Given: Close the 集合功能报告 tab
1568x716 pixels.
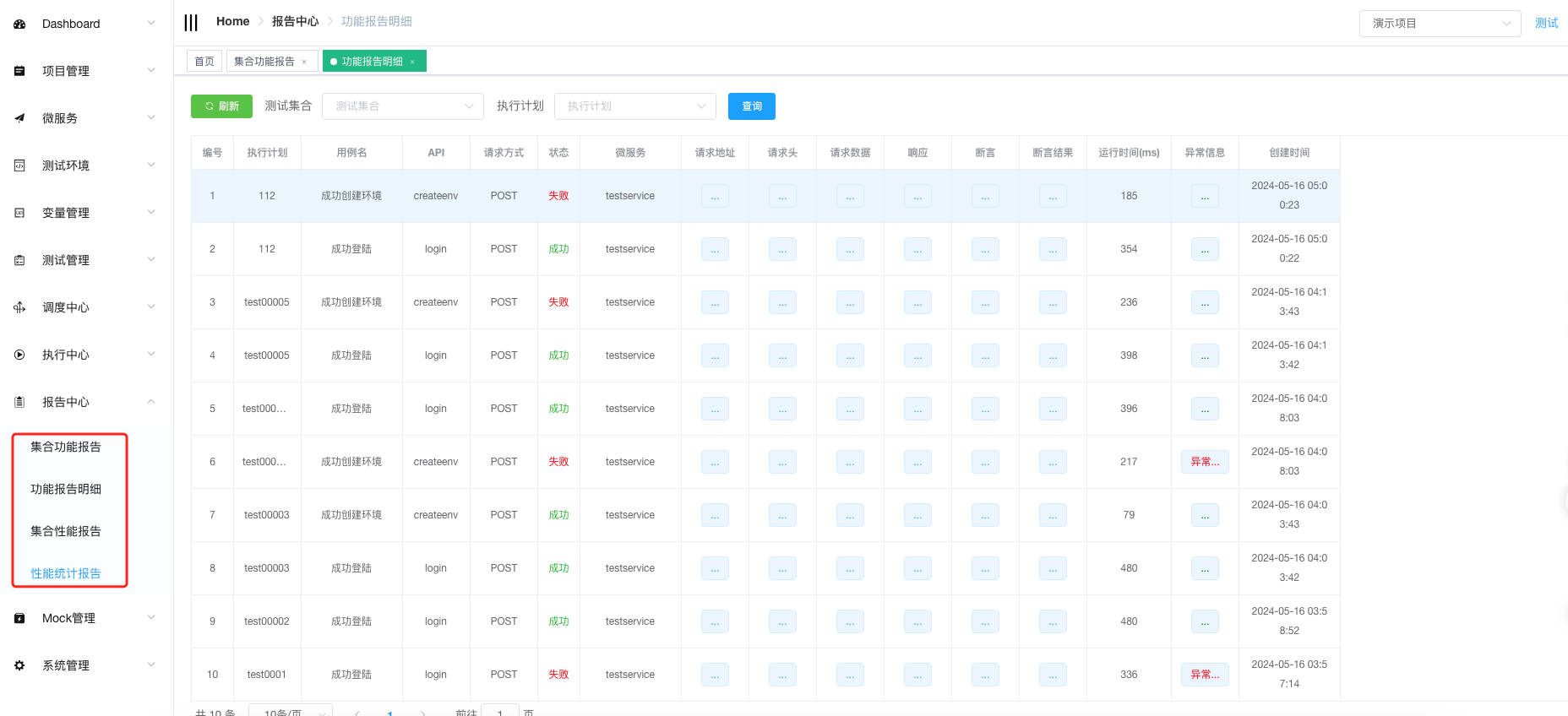Looking at the screenshot, I should (304, 62).
